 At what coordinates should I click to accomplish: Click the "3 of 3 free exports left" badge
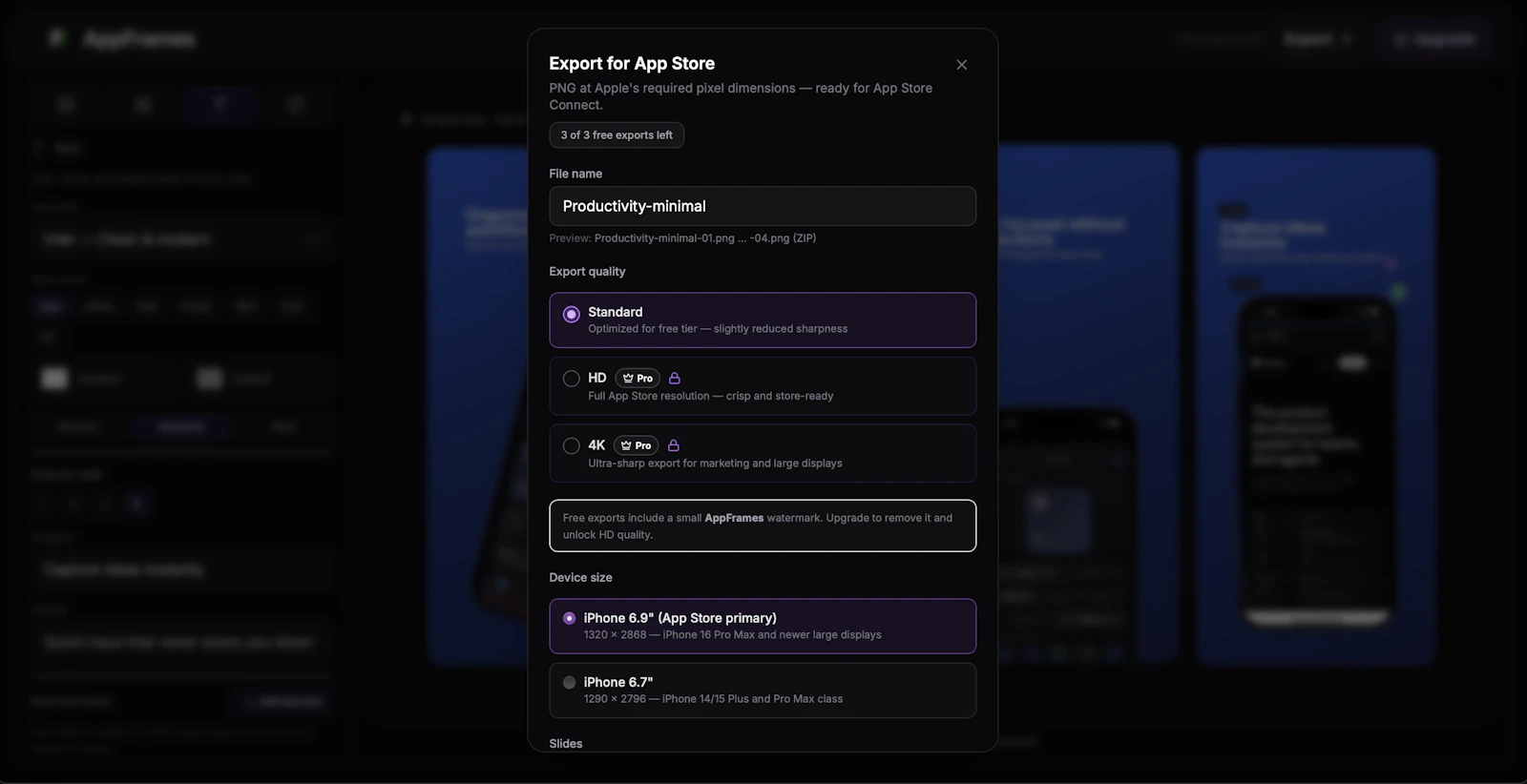click(x=617, y=135)
